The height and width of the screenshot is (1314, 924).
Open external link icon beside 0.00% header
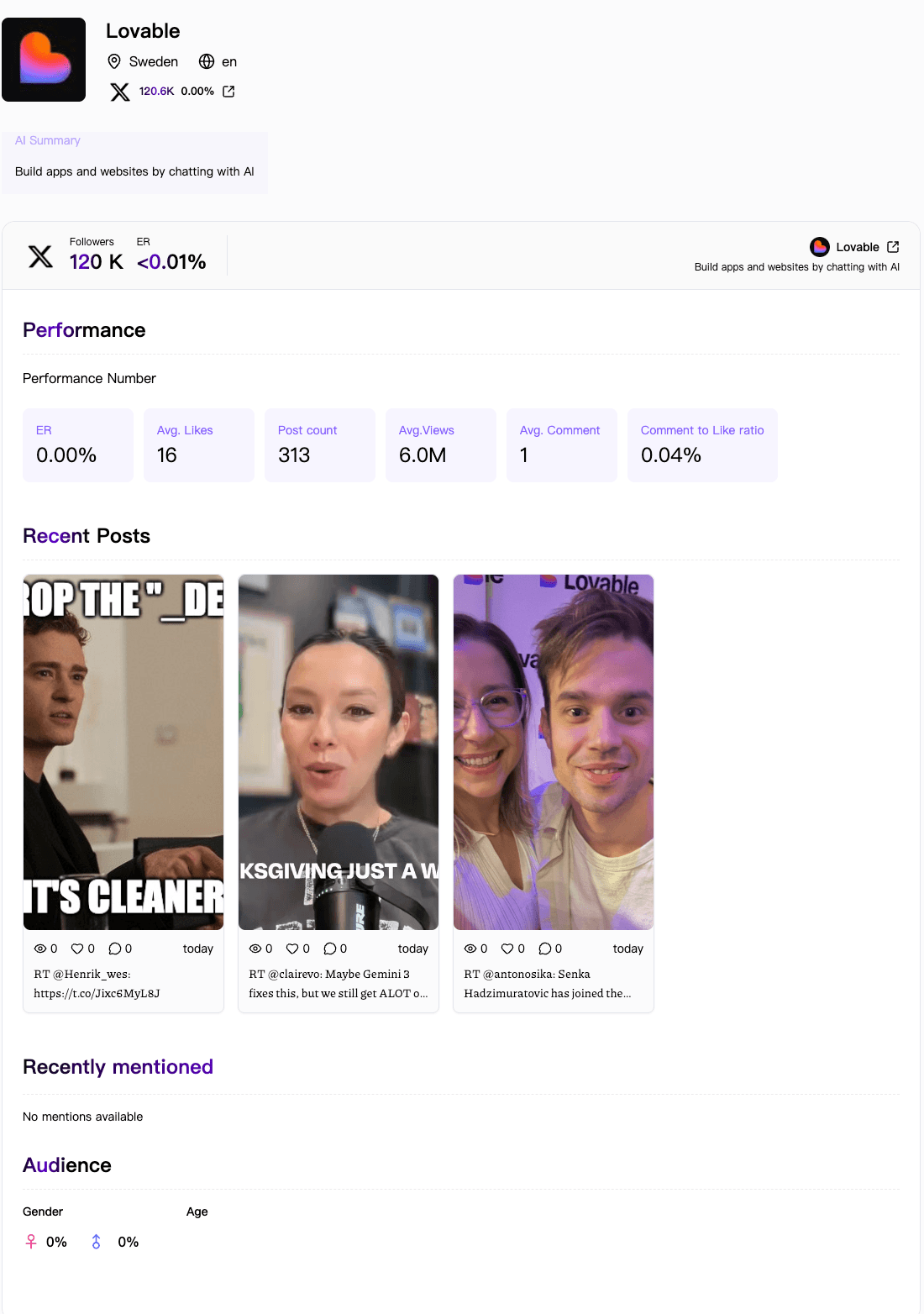tap(228, 92)
